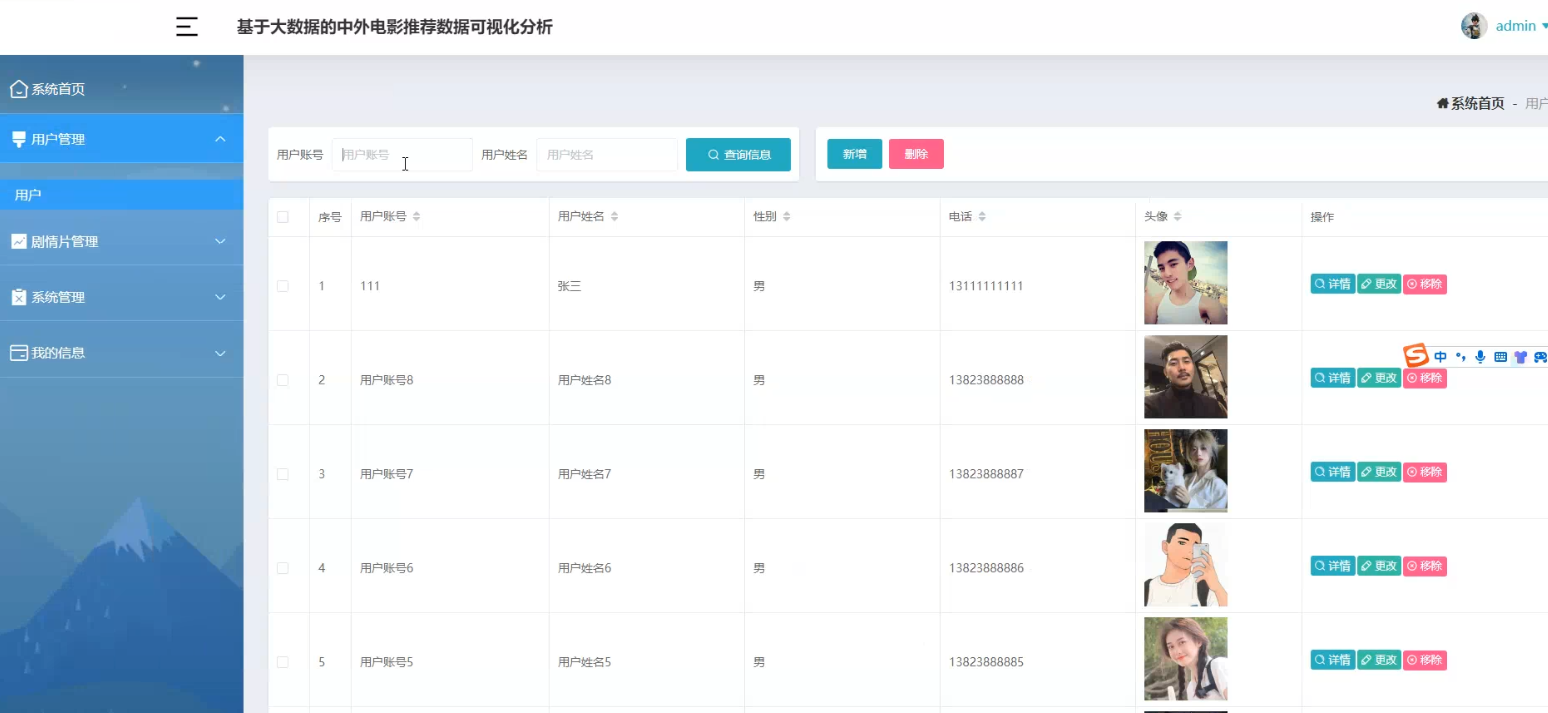Click the pink 删除 button
The width and height of the screenshot is (1548, 713).
pyautogui.click(x=916, y=154)
